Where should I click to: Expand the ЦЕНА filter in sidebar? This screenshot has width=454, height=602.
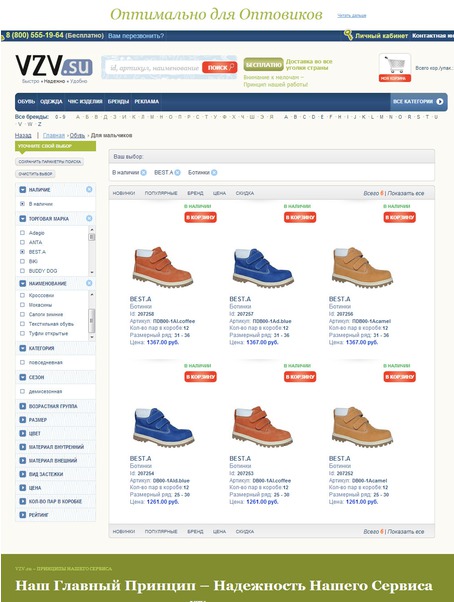(23, 488)
